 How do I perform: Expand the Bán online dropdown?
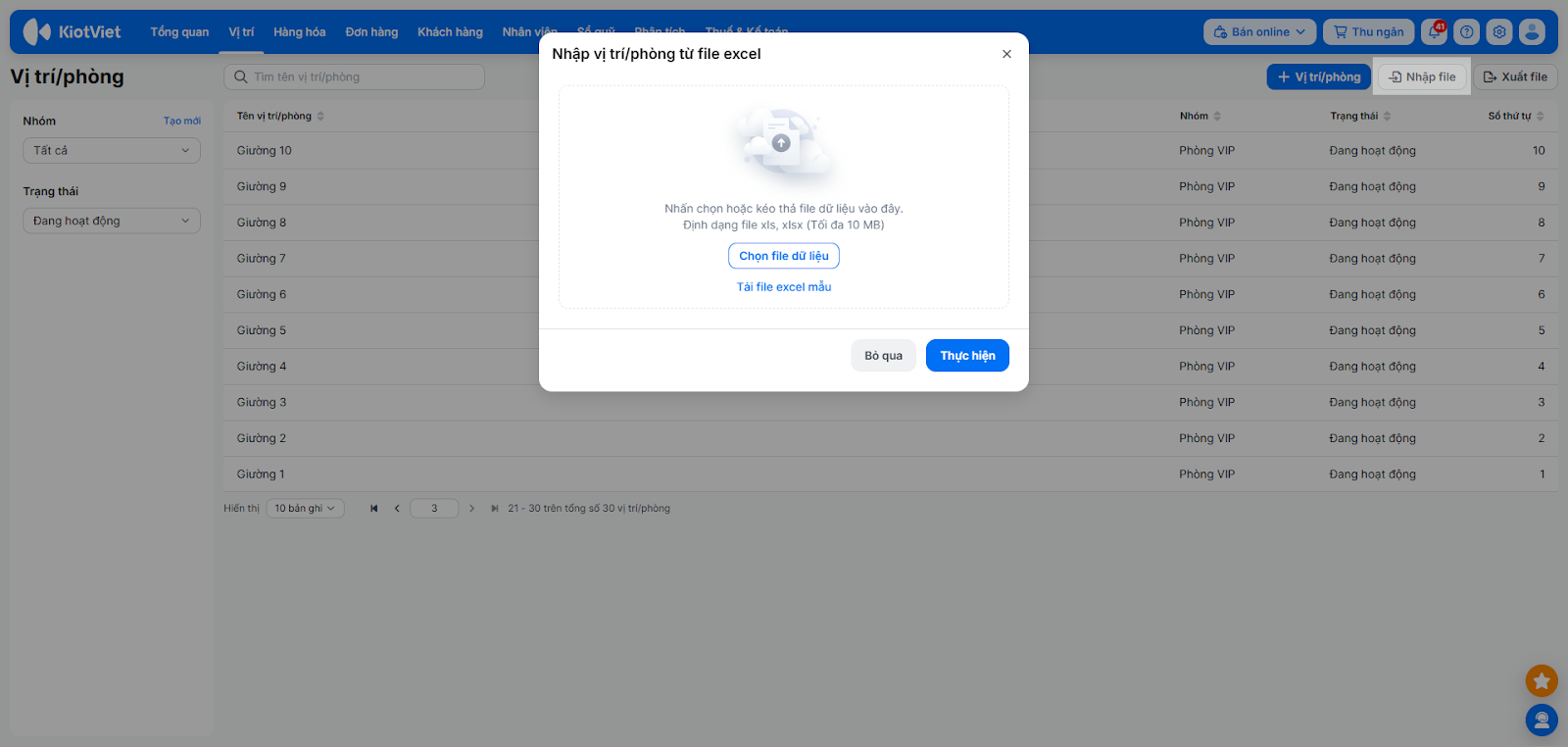[1259, 31]
